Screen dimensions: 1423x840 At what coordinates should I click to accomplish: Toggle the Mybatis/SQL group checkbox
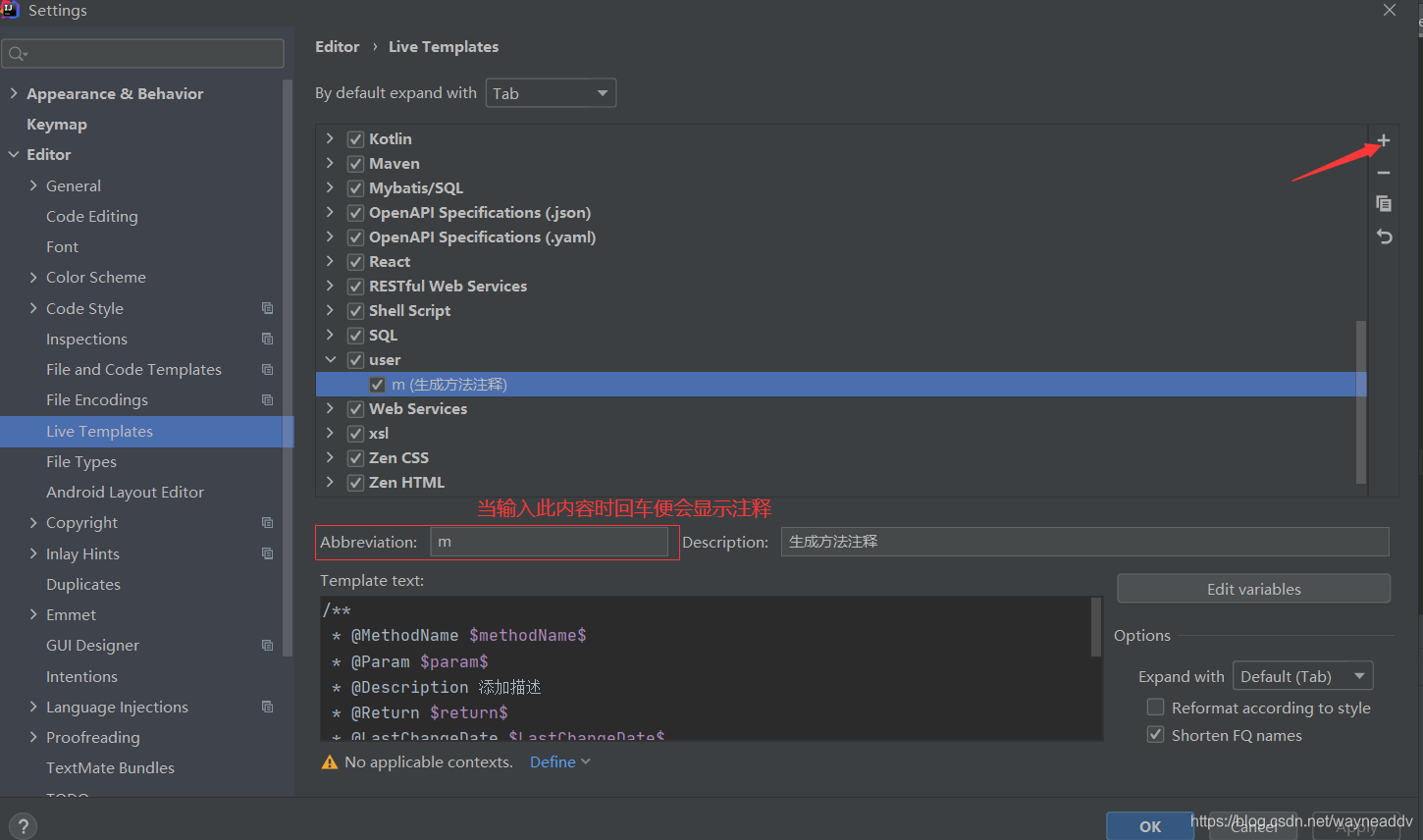pos(355,188)
